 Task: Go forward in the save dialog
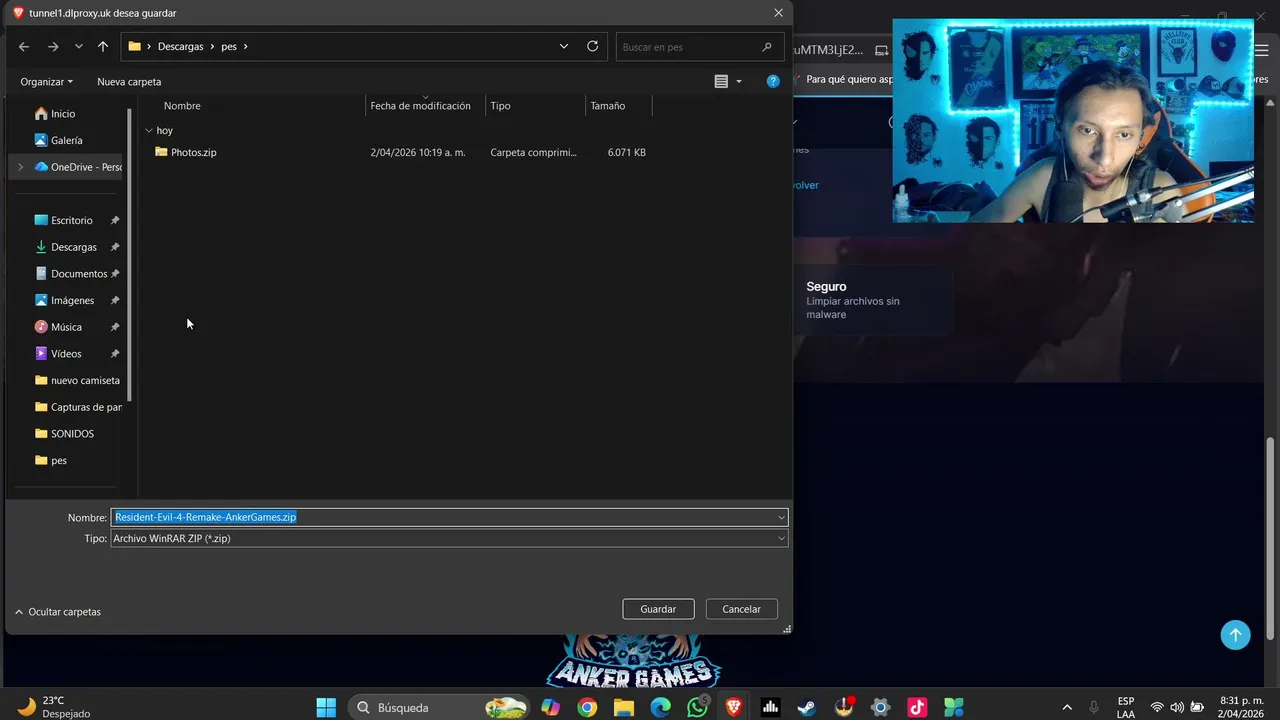click(x=53, y=46)
